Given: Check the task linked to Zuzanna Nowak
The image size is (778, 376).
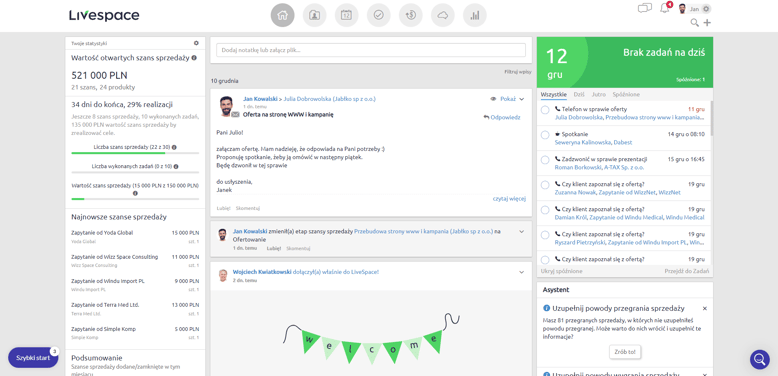Looking at the screenshot, I should 545,185.
